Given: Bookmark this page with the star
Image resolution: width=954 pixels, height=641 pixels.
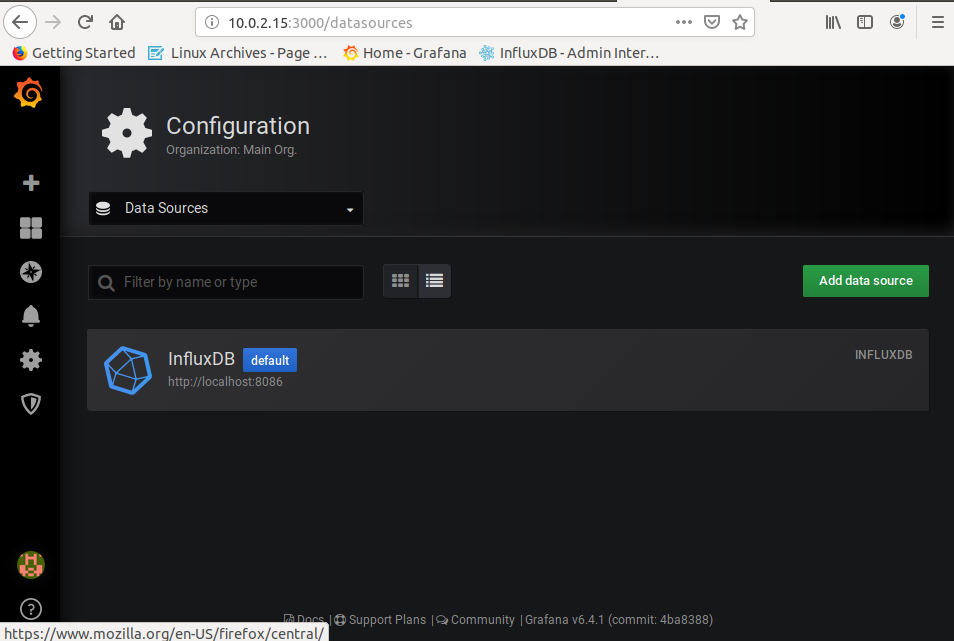Looking at the screenshot, I should [x=740, y=23].
